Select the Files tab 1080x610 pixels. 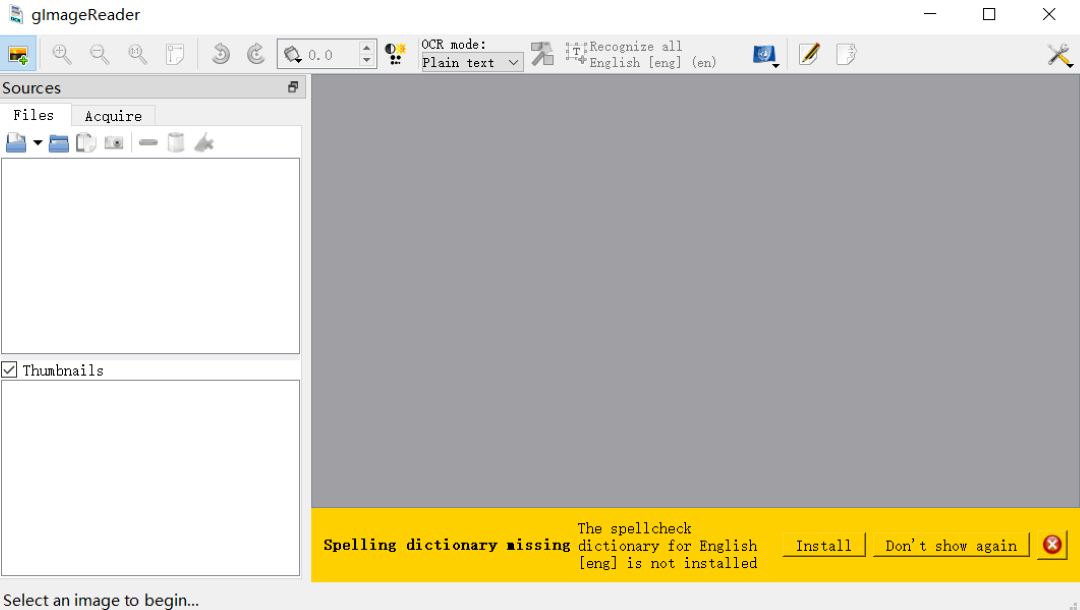[34, 115]
